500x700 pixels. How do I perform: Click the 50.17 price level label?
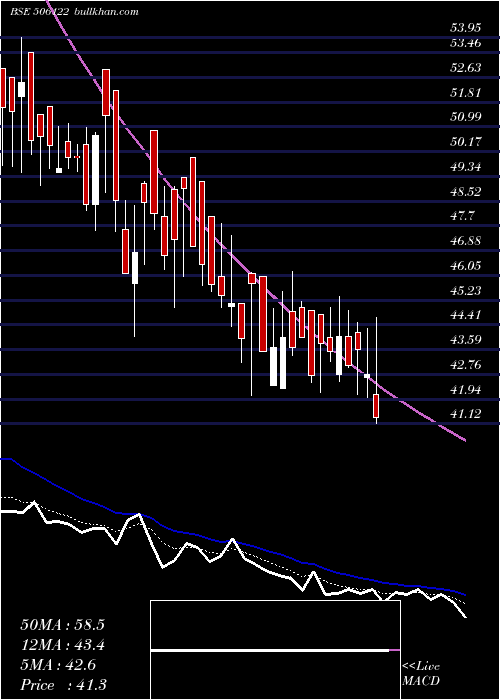[x=466, y=142]
